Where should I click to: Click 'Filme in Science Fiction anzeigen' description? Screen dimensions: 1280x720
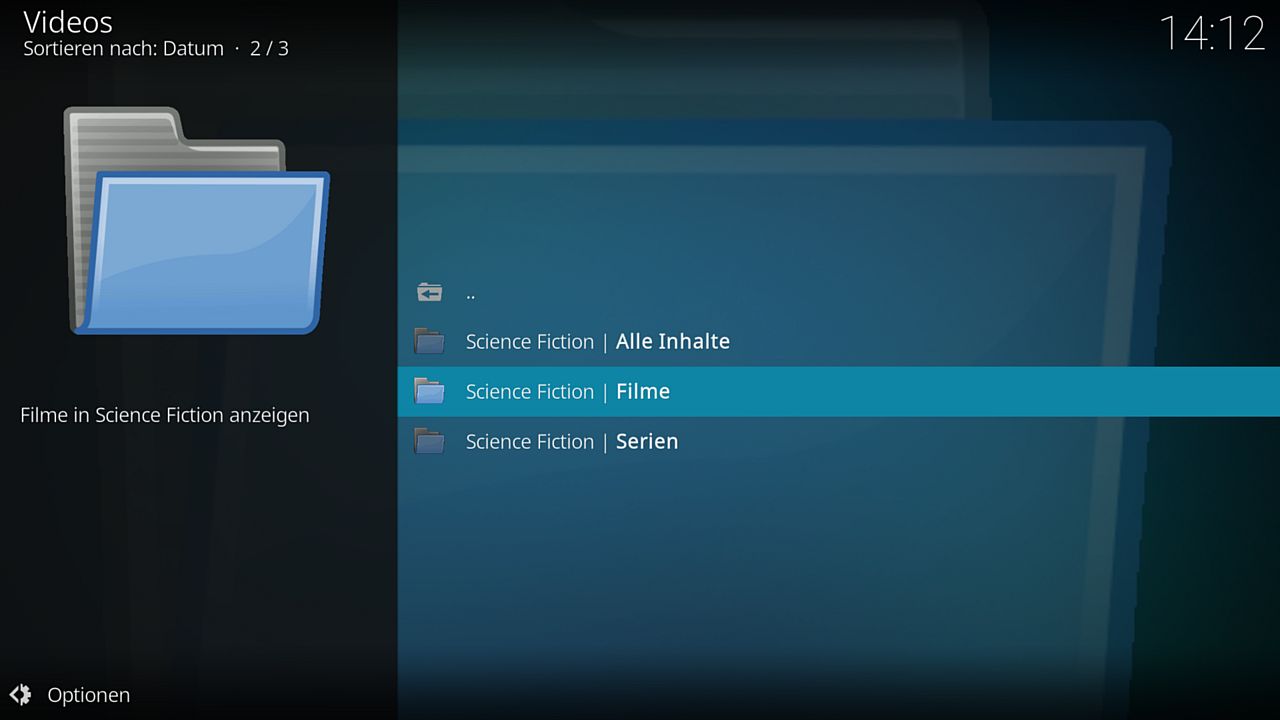pyautogui.click(x=165, y=415)
